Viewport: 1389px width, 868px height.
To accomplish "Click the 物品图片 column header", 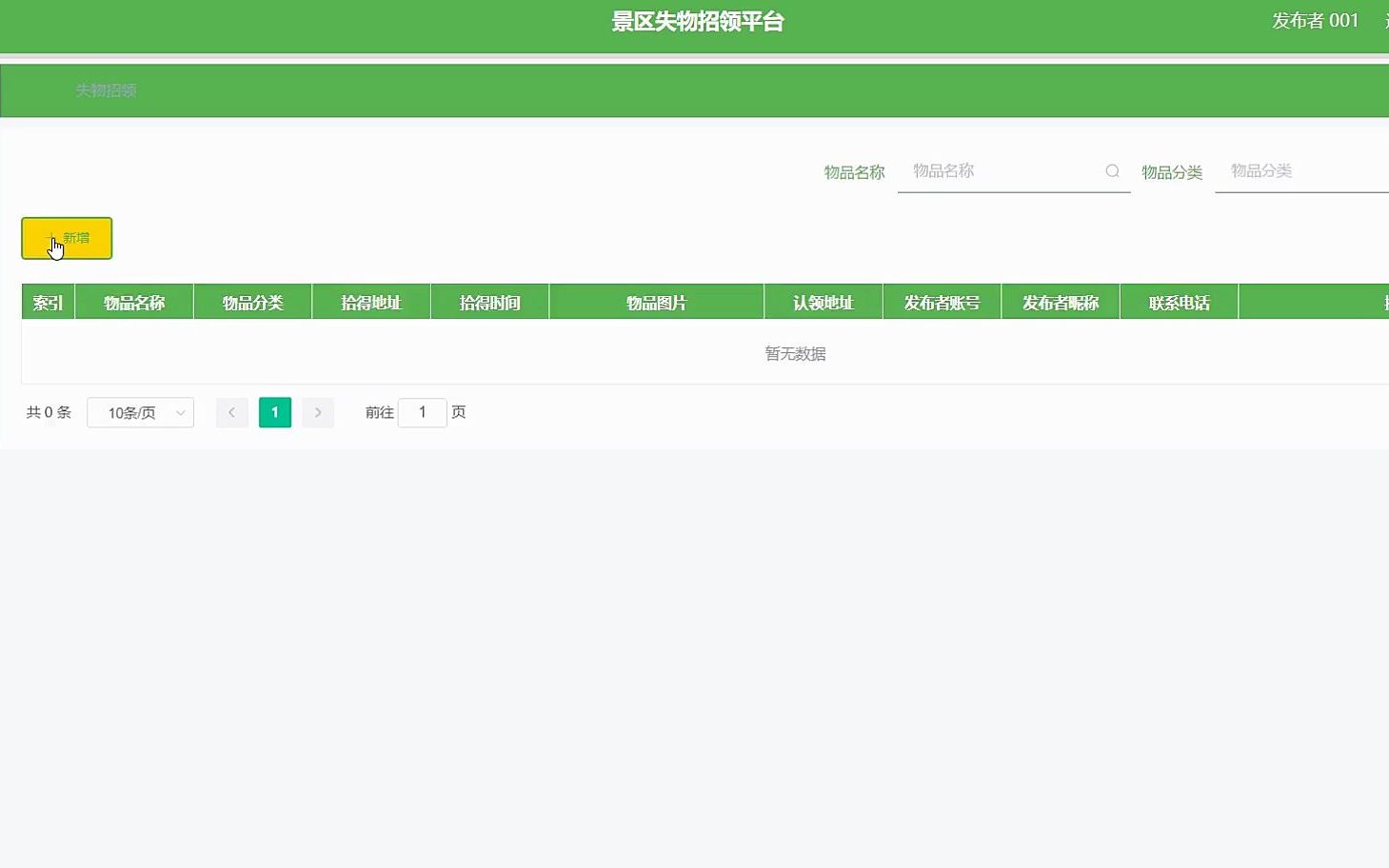I will click(657, 303).
